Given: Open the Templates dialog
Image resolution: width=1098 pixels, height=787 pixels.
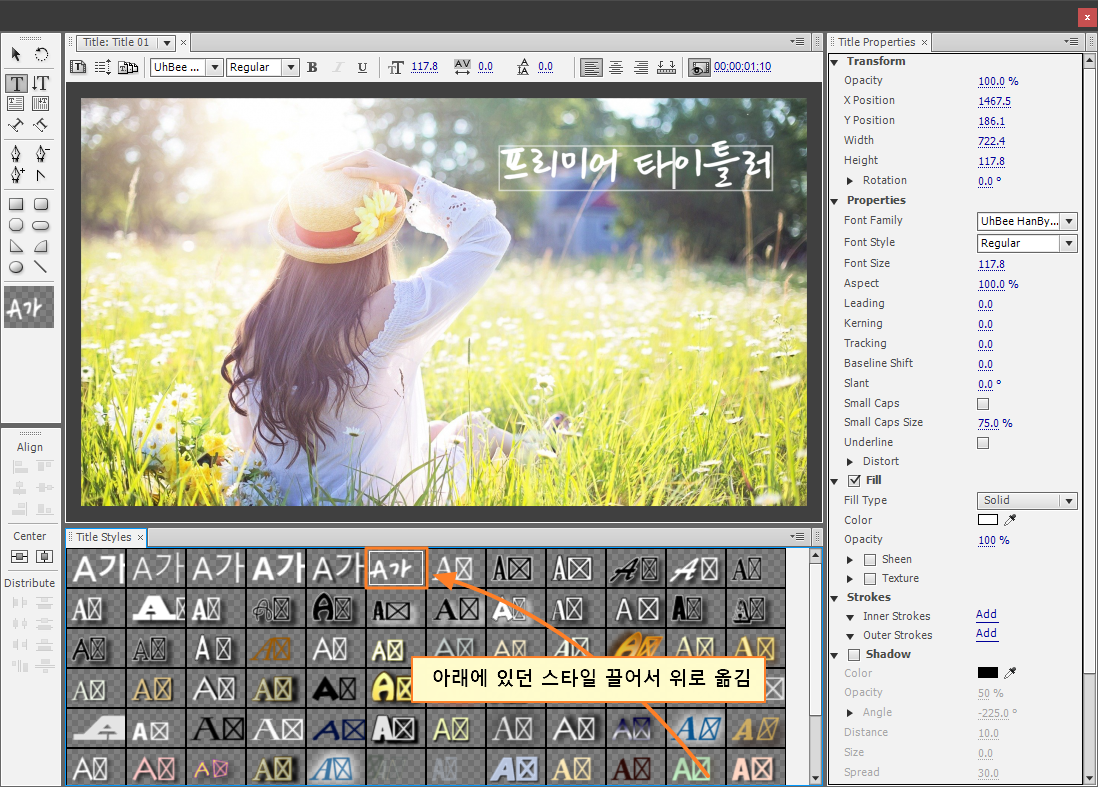Looking at the screenshot, I should (128, 67).
